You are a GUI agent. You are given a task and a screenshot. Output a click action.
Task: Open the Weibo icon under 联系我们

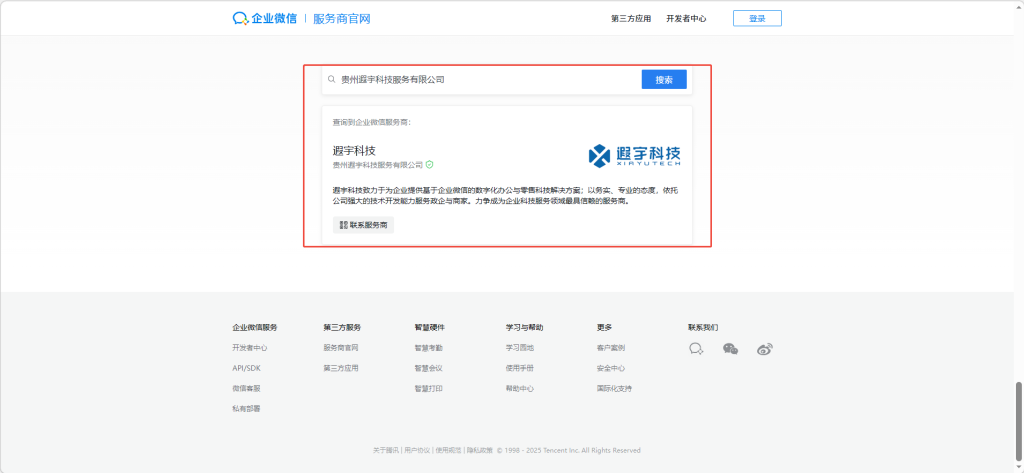click(765, 349)
